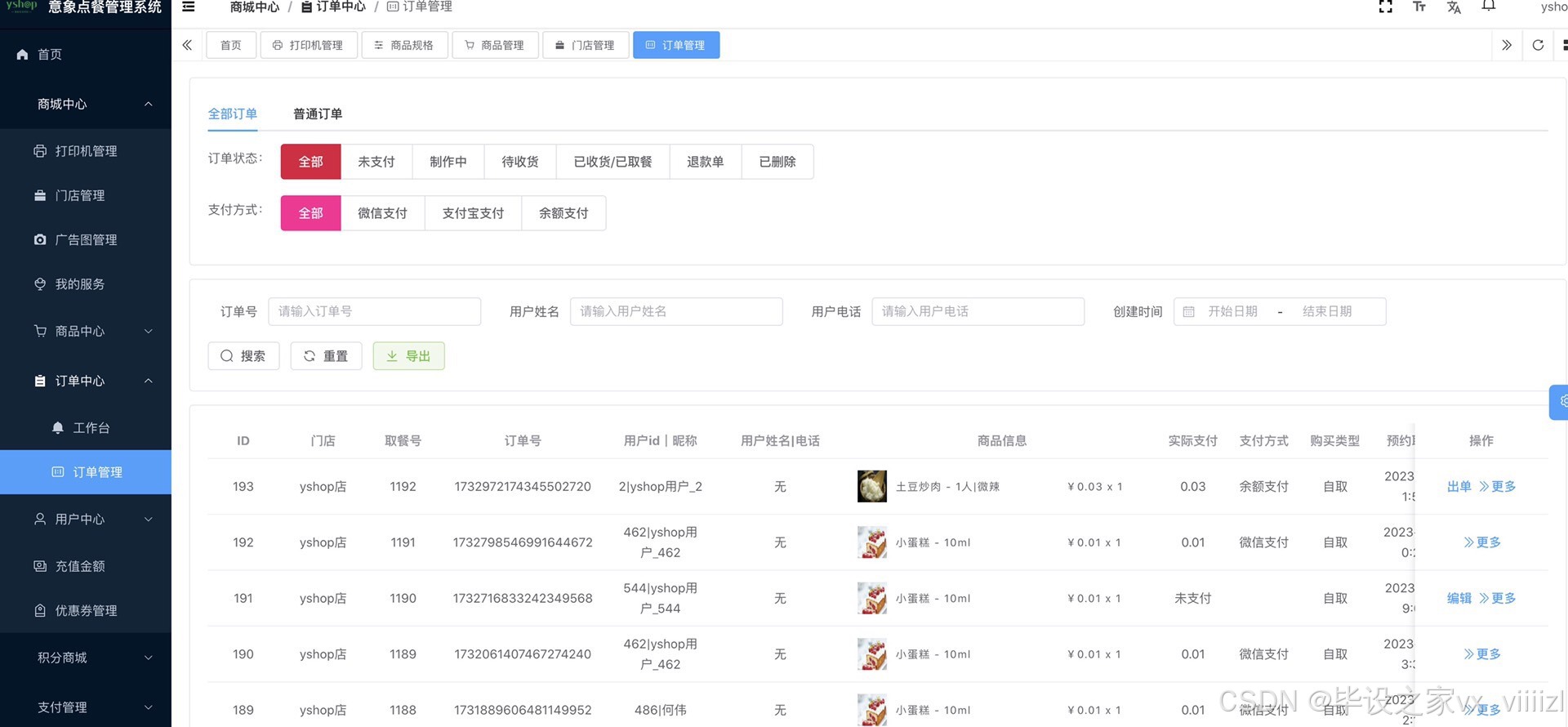Click the bell icon beside 工作台

click(x=58, y=427)
